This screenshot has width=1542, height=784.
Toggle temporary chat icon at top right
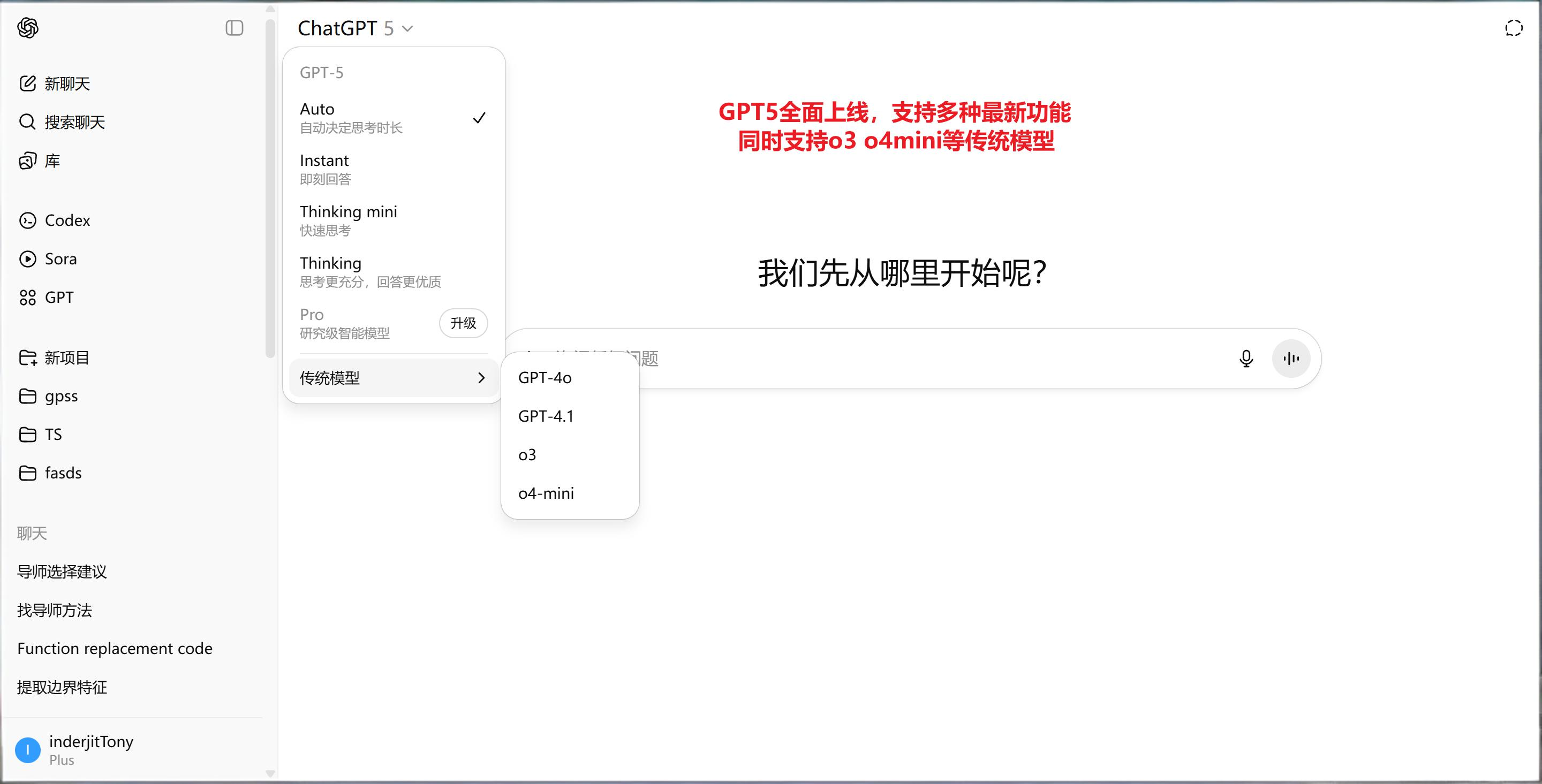1513,28
